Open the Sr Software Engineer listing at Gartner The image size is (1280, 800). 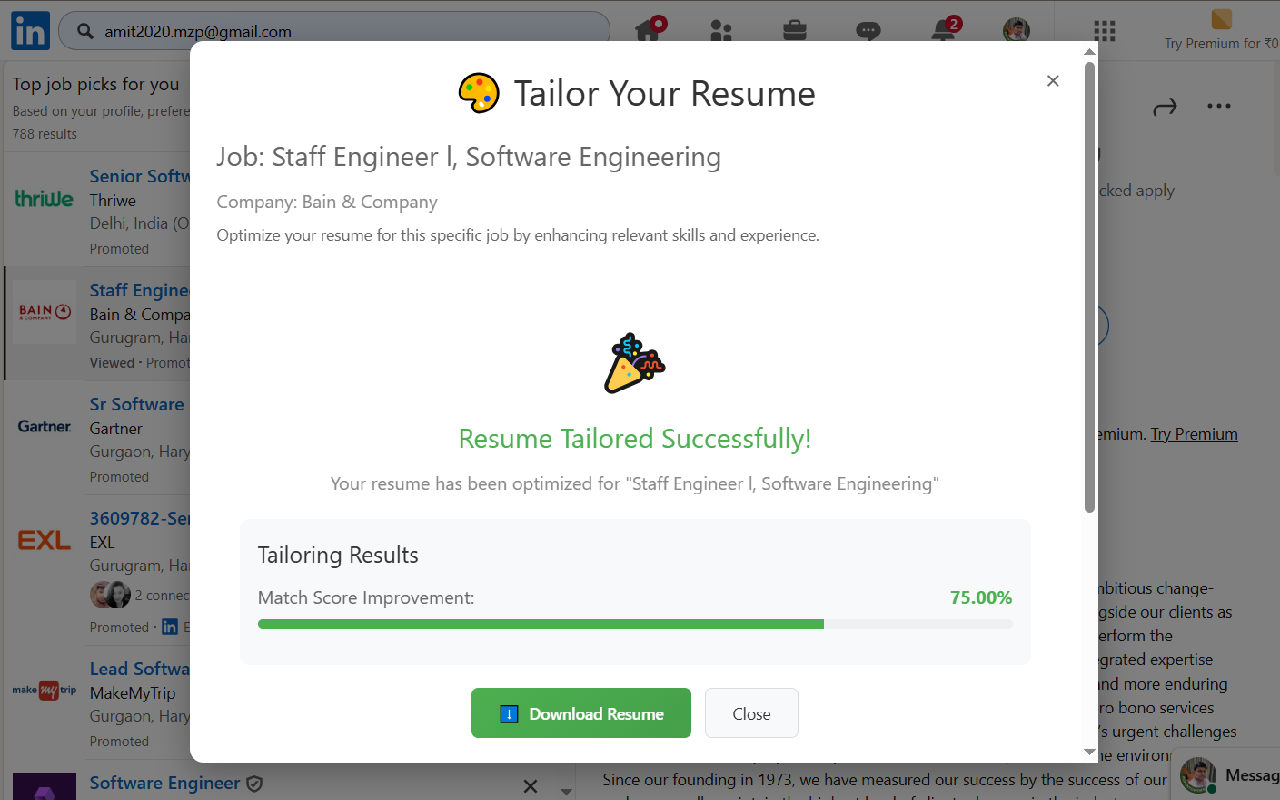(137, 404)
